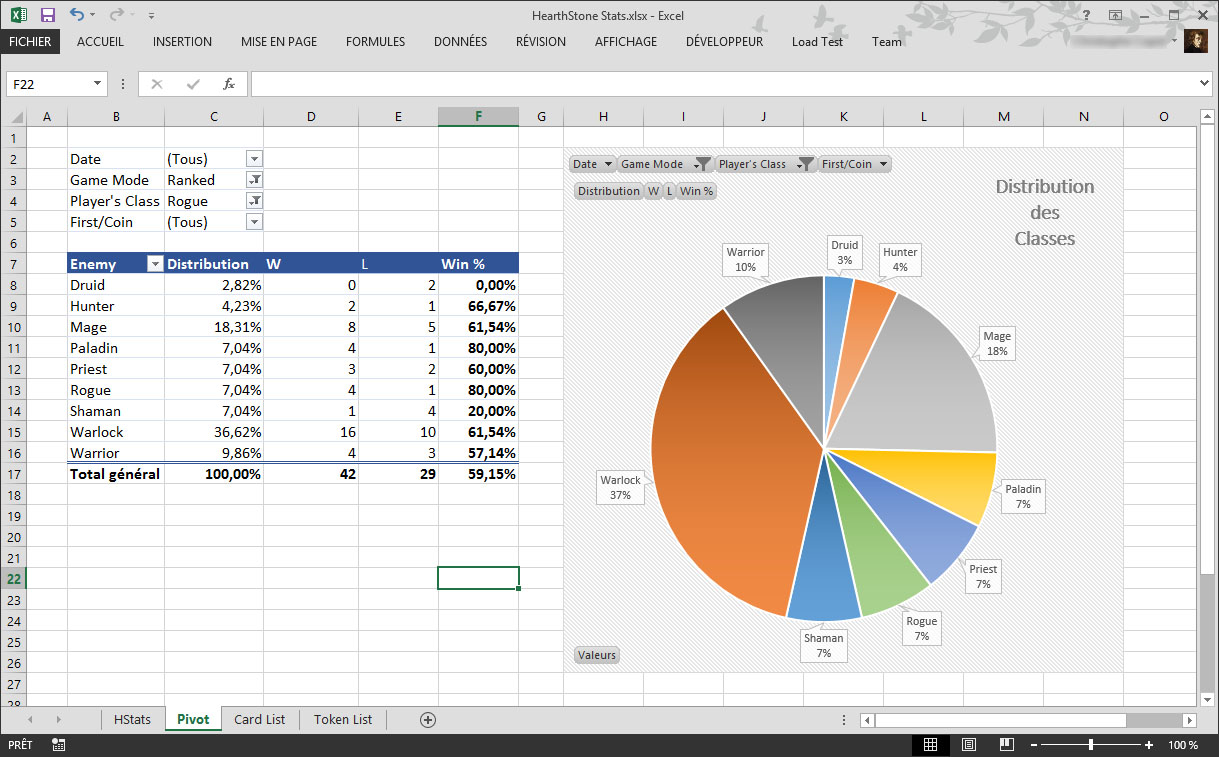Open the Game Mode Ranked filter dropdown
This screenshot has height=757, width=1219.
tap(254, 180)
